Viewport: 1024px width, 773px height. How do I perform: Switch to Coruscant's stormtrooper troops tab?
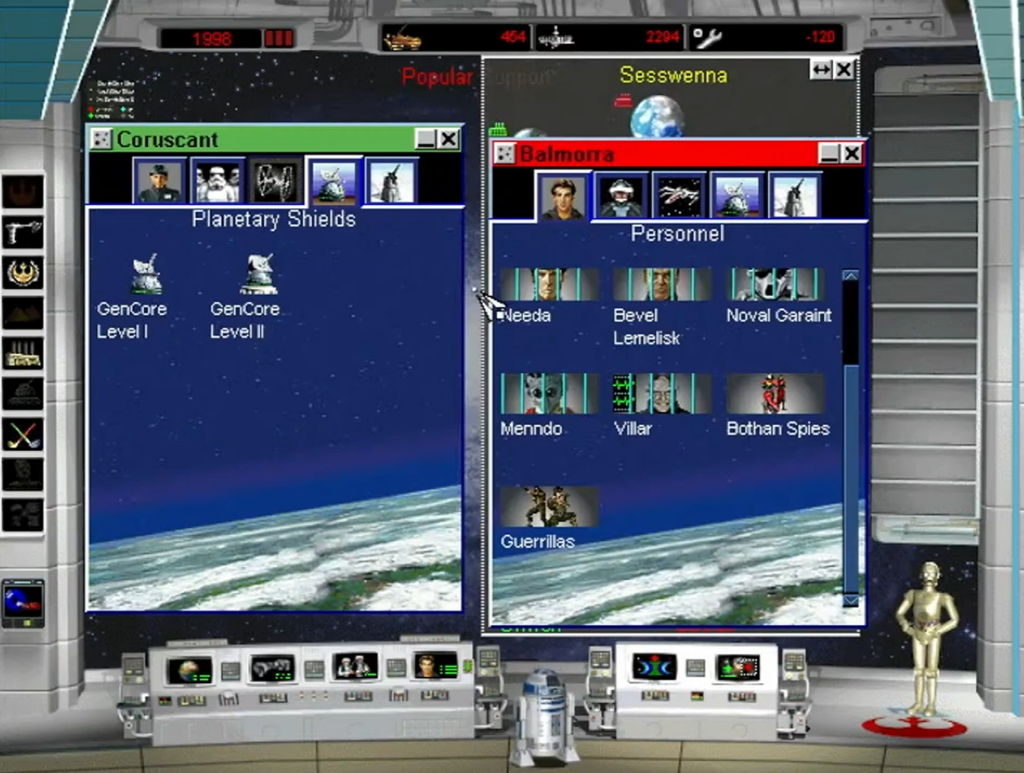[x=217, y=181]
